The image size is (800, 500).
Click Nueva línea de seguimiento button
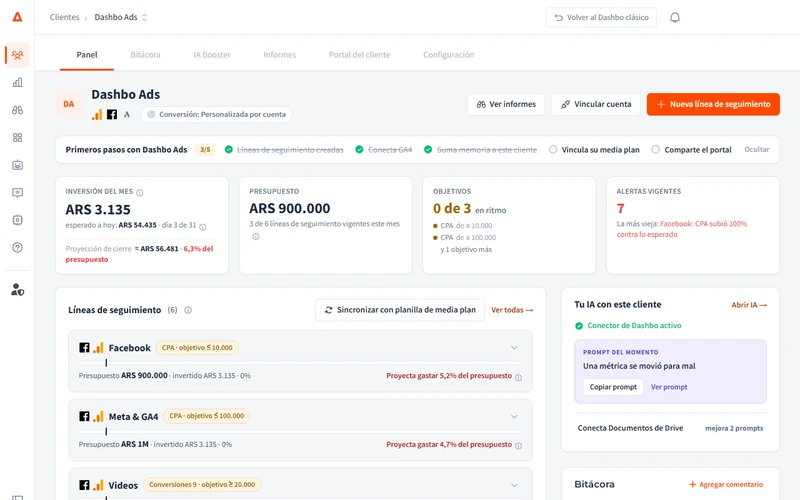point(713,104)
